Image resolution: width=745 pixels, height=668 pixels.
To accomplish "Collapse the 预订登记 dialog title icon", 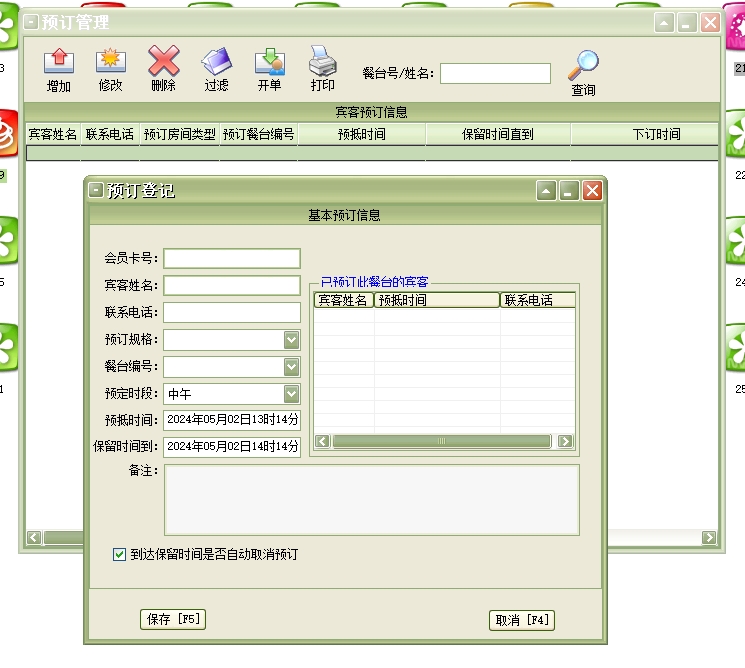I will (96, 190).
